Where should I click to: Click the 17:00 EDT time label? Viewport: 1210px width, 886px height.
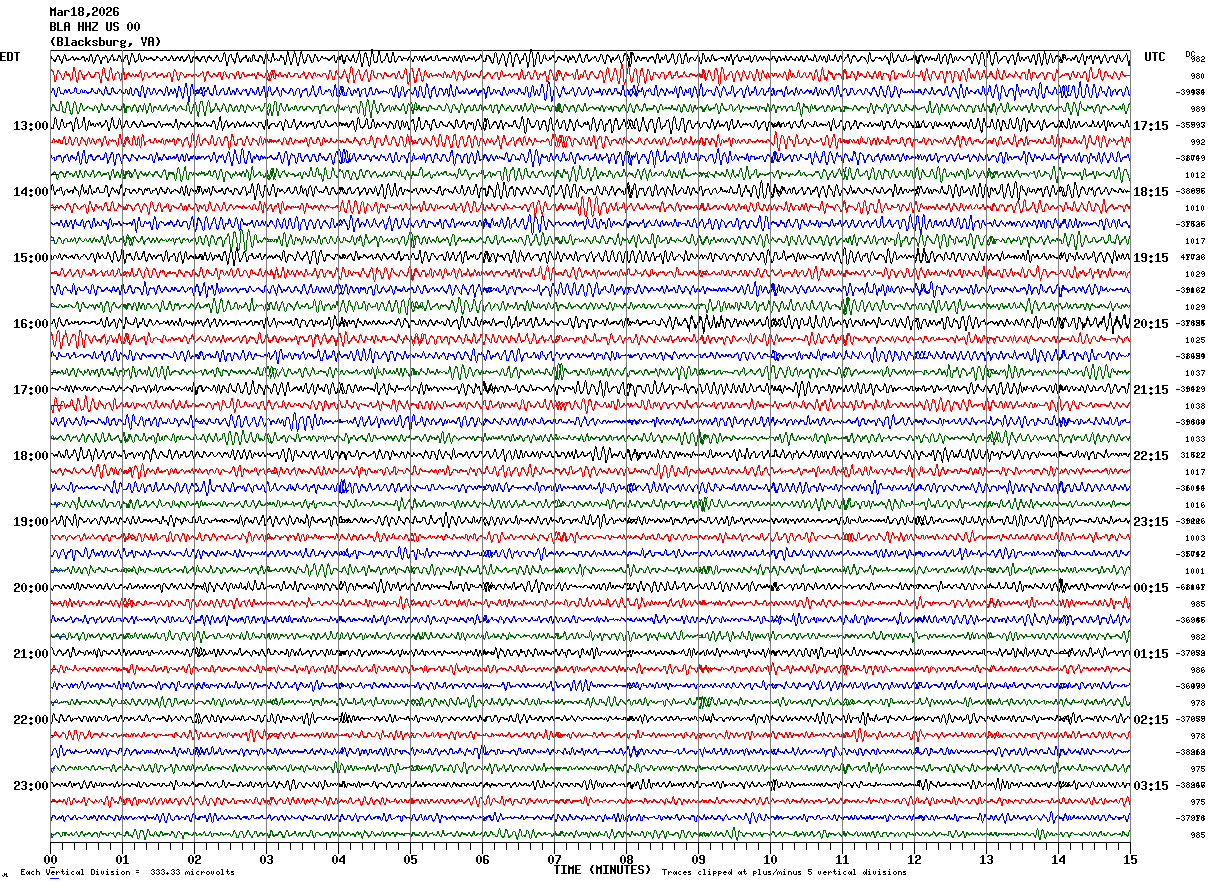30,390
